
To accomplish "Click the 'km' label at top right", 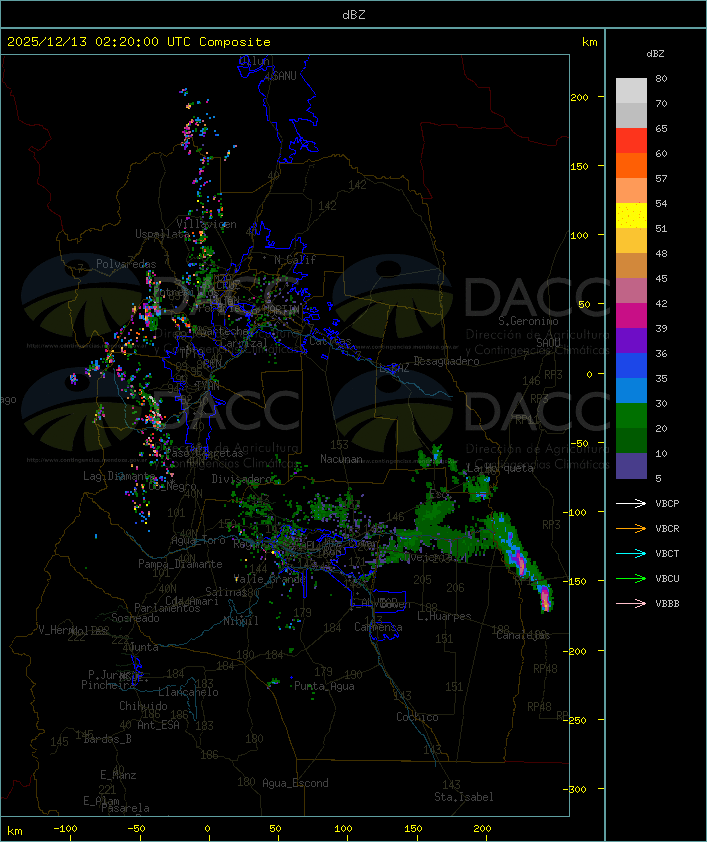I will coord(589,42).
